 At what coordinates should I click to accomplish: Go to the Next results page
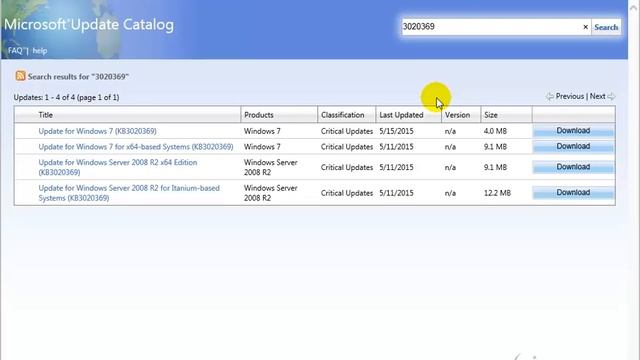[x=598, y=96]
